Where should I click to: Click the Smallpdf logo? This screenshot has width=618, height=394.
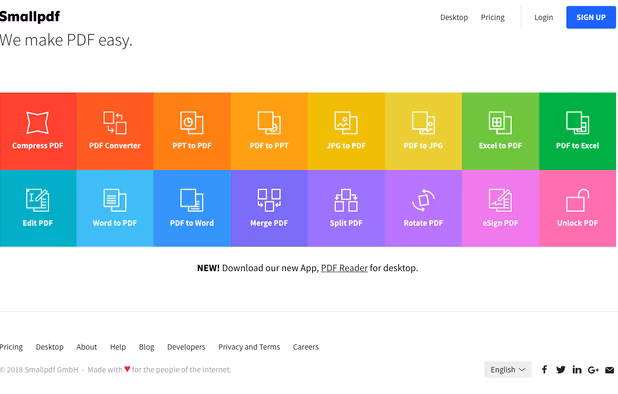[x=30, y=17]
